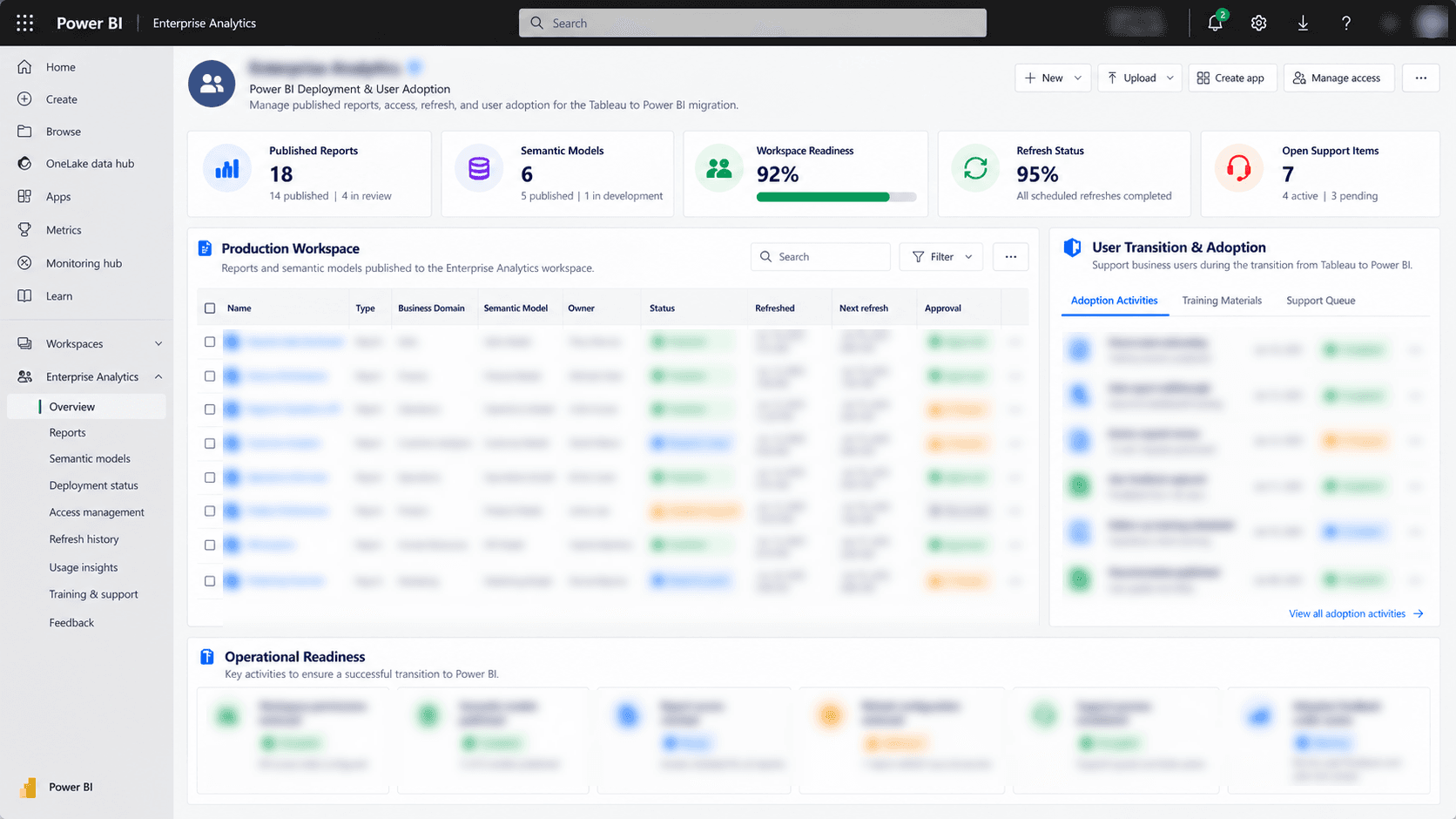The height and width of the screenshot is (819, 1456).
Task: Open Browse folder icon in sidebar
Action: (24, 132)
